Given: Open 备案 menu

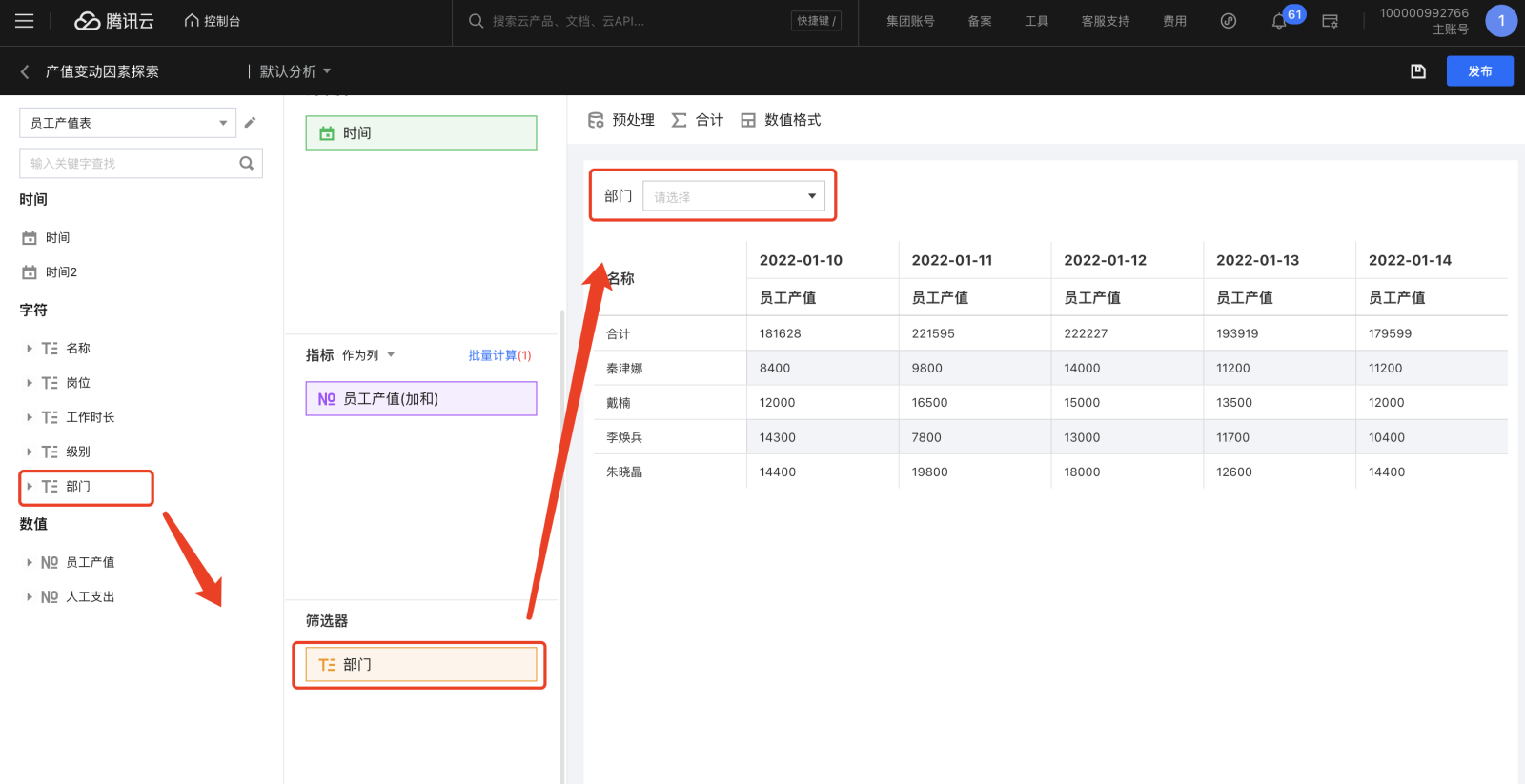Looking at the screenshot, I should [980, 21].
